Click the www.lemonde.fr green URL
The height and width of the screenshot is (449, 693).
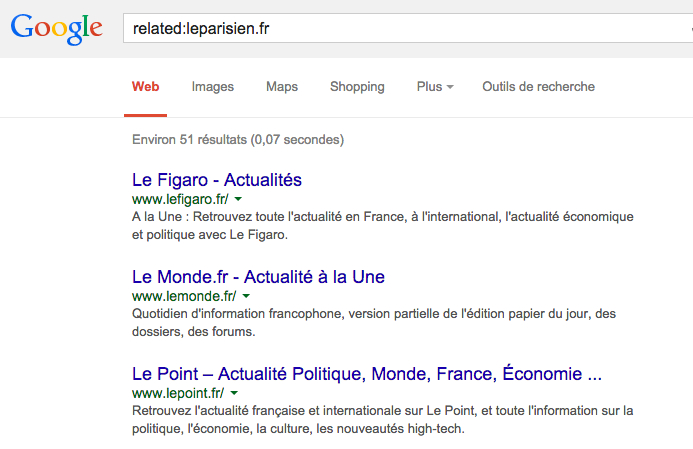(x=184, y=296)
